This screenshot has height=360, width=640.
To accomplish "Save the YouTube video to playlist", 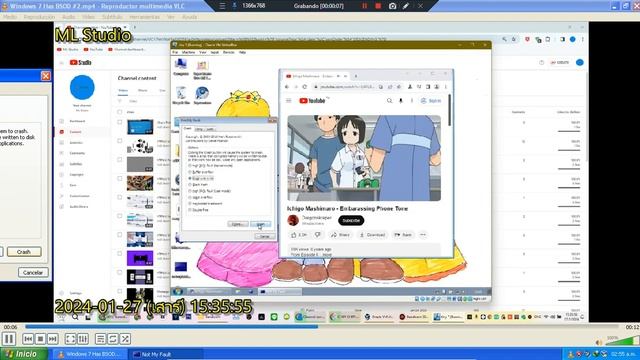I will tap(403, 235).
